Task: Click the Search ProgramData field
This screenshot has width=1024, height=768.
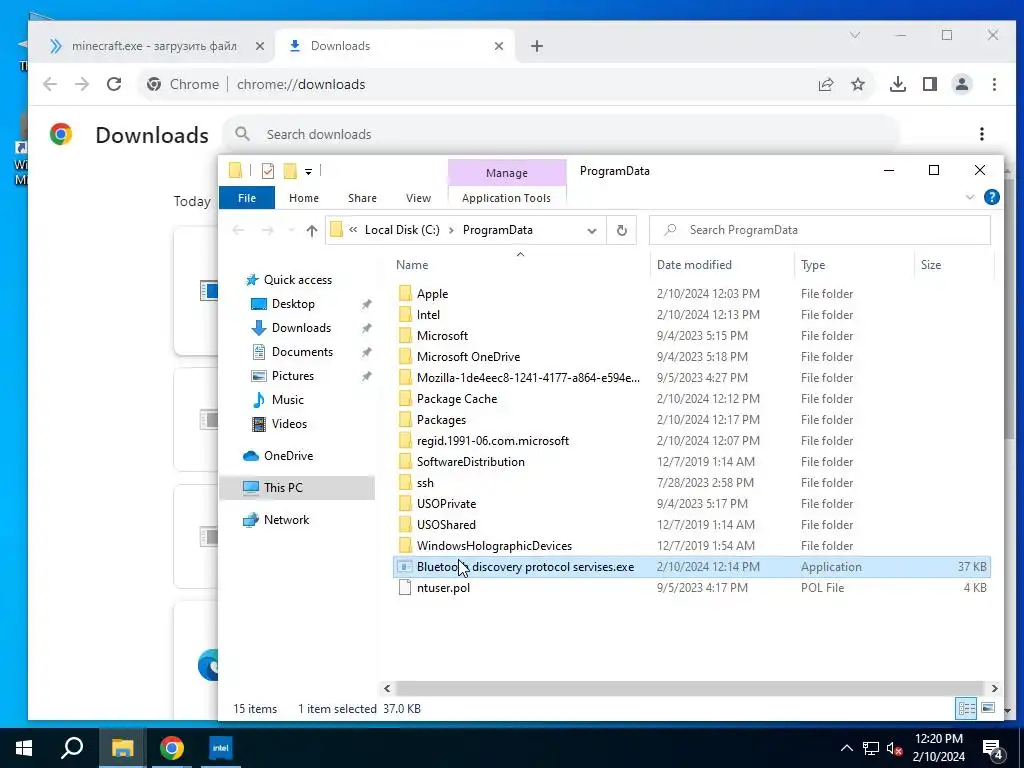Action: click(x=820, y=230)
